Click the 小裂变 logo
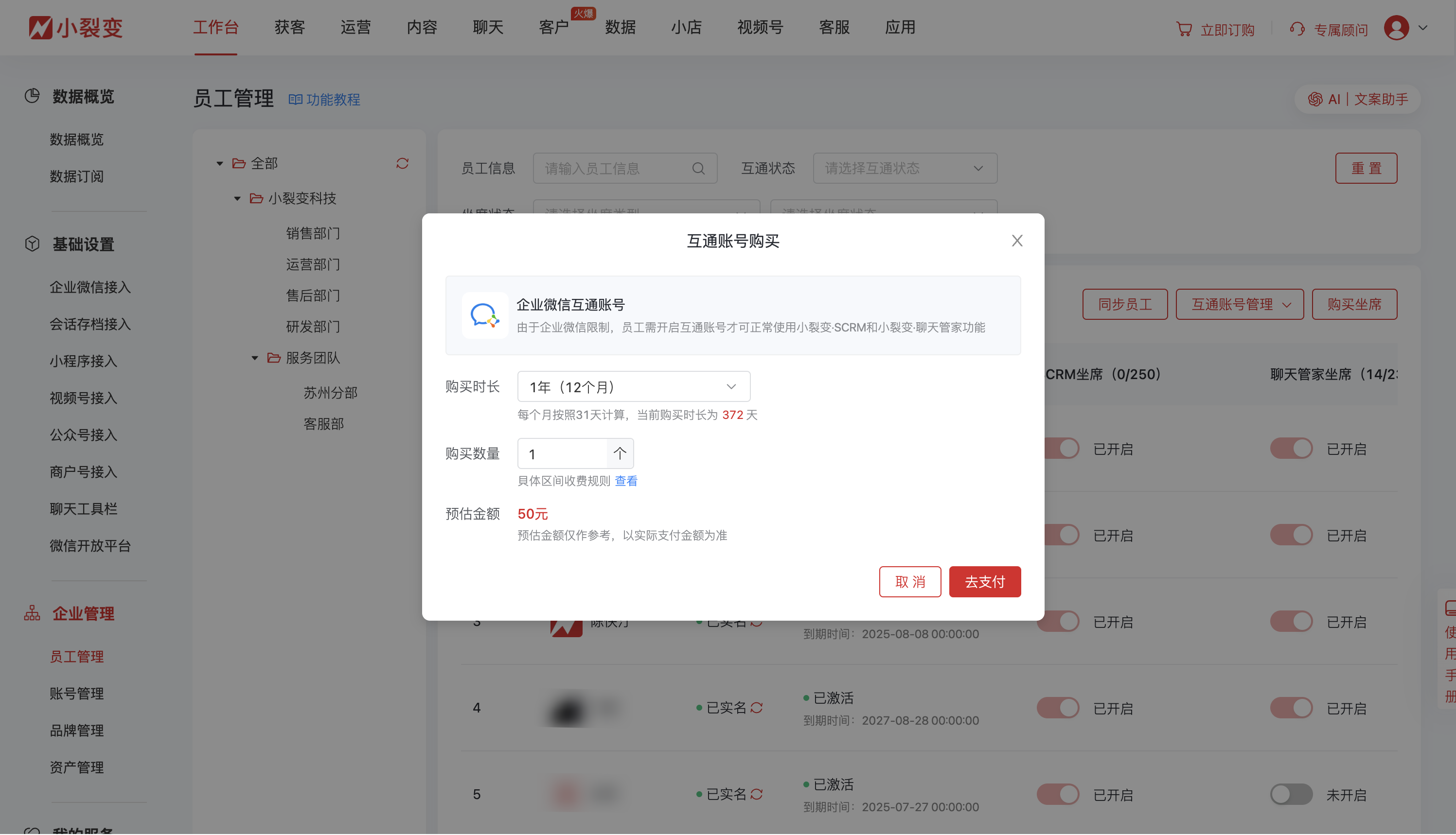 (x=76, y=28)
